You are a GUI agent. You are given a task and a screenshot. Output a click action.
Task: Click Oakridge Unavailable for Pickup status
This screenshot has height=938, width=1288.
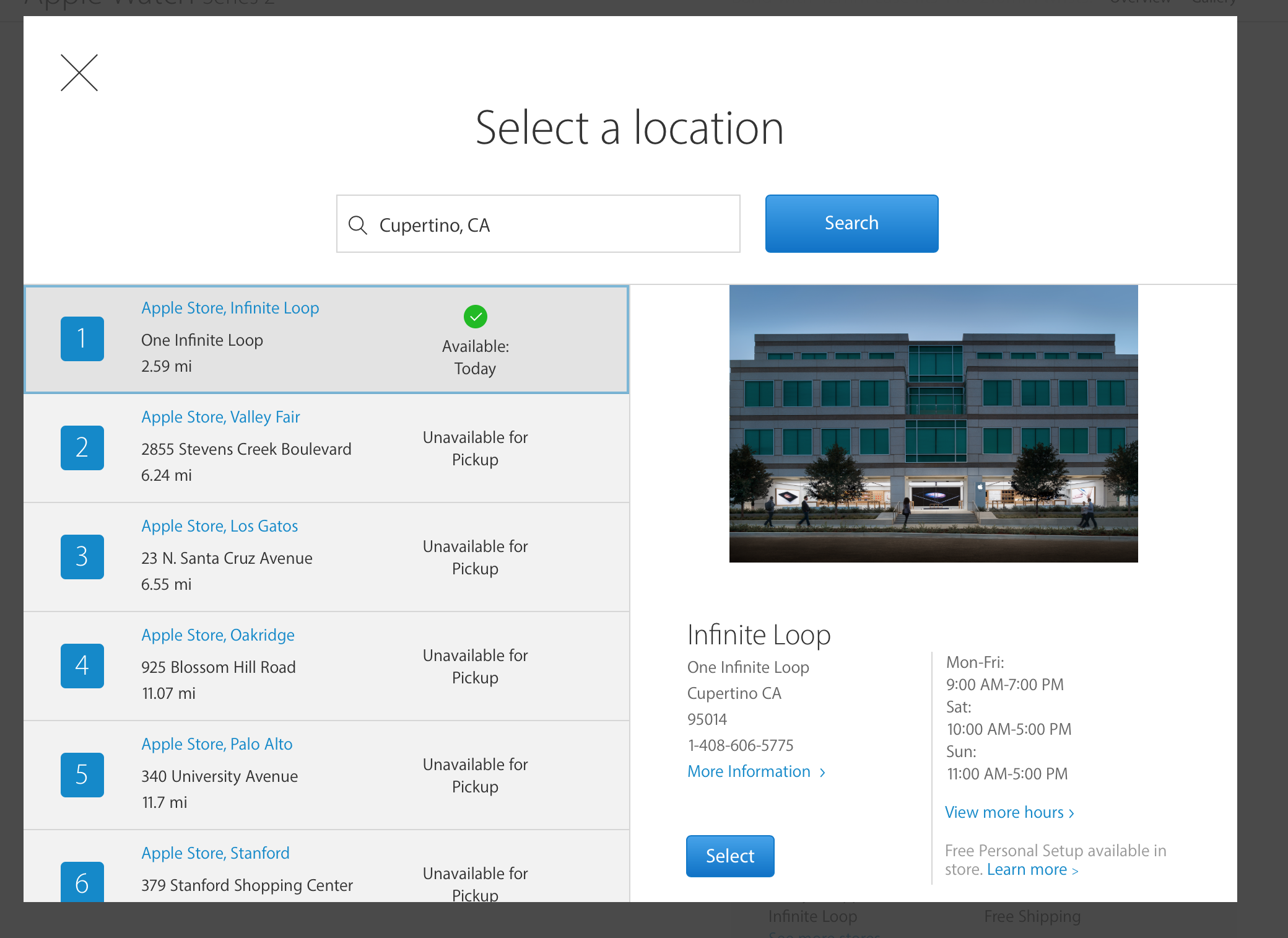coord(476,667)
